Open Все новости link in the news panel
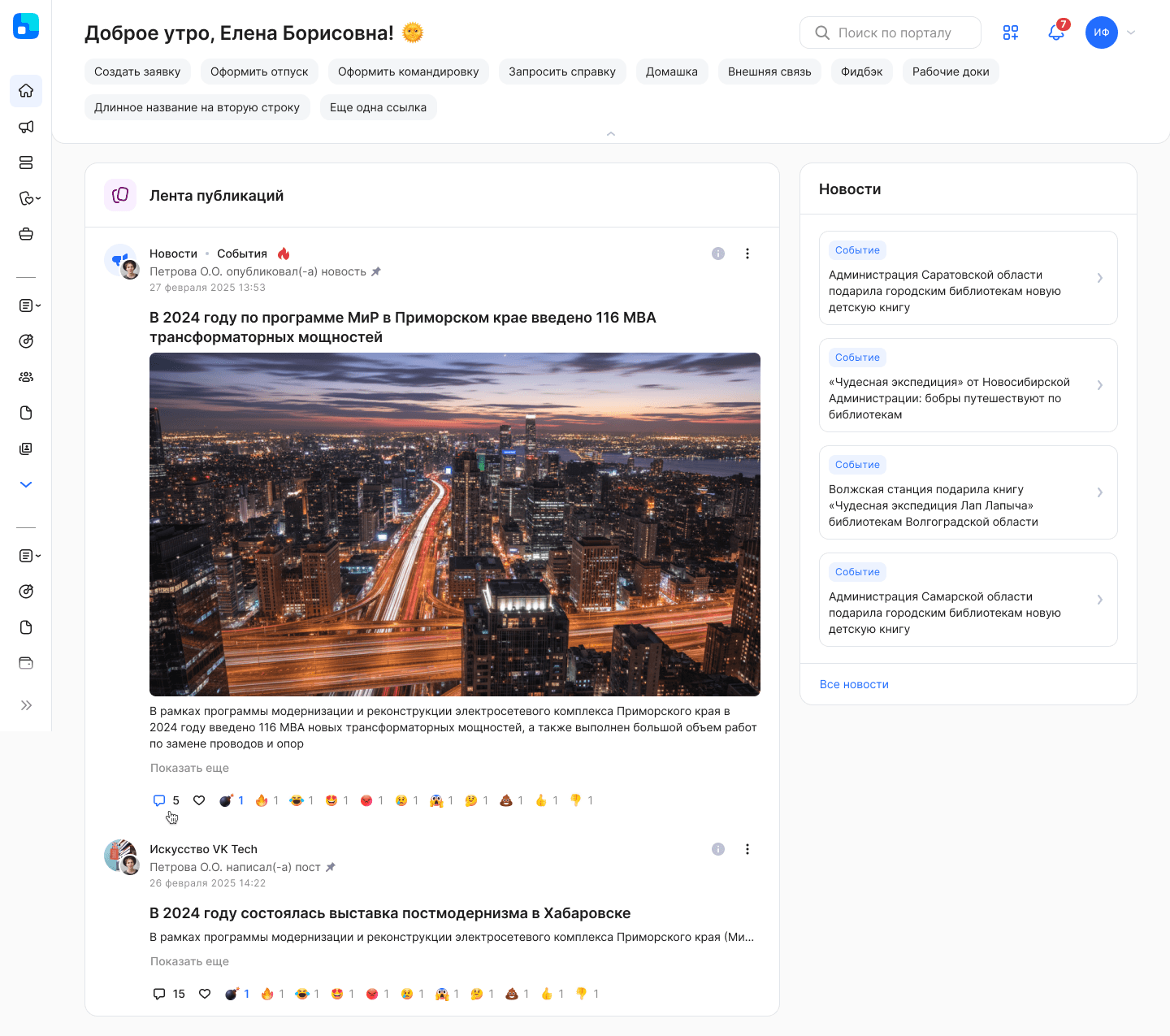This screenshot has height=1036, width=1170. click(x=854, y=684)
